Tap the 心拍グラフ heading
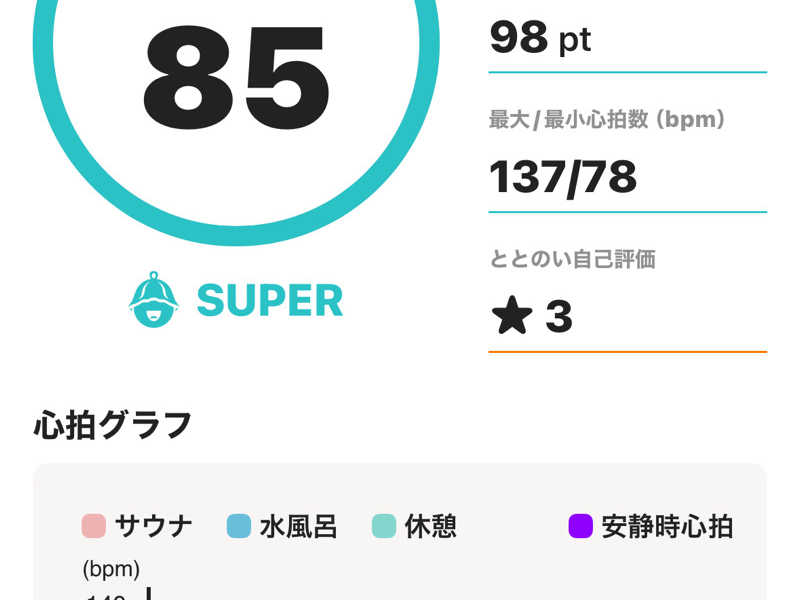 (x=113, y=425)
